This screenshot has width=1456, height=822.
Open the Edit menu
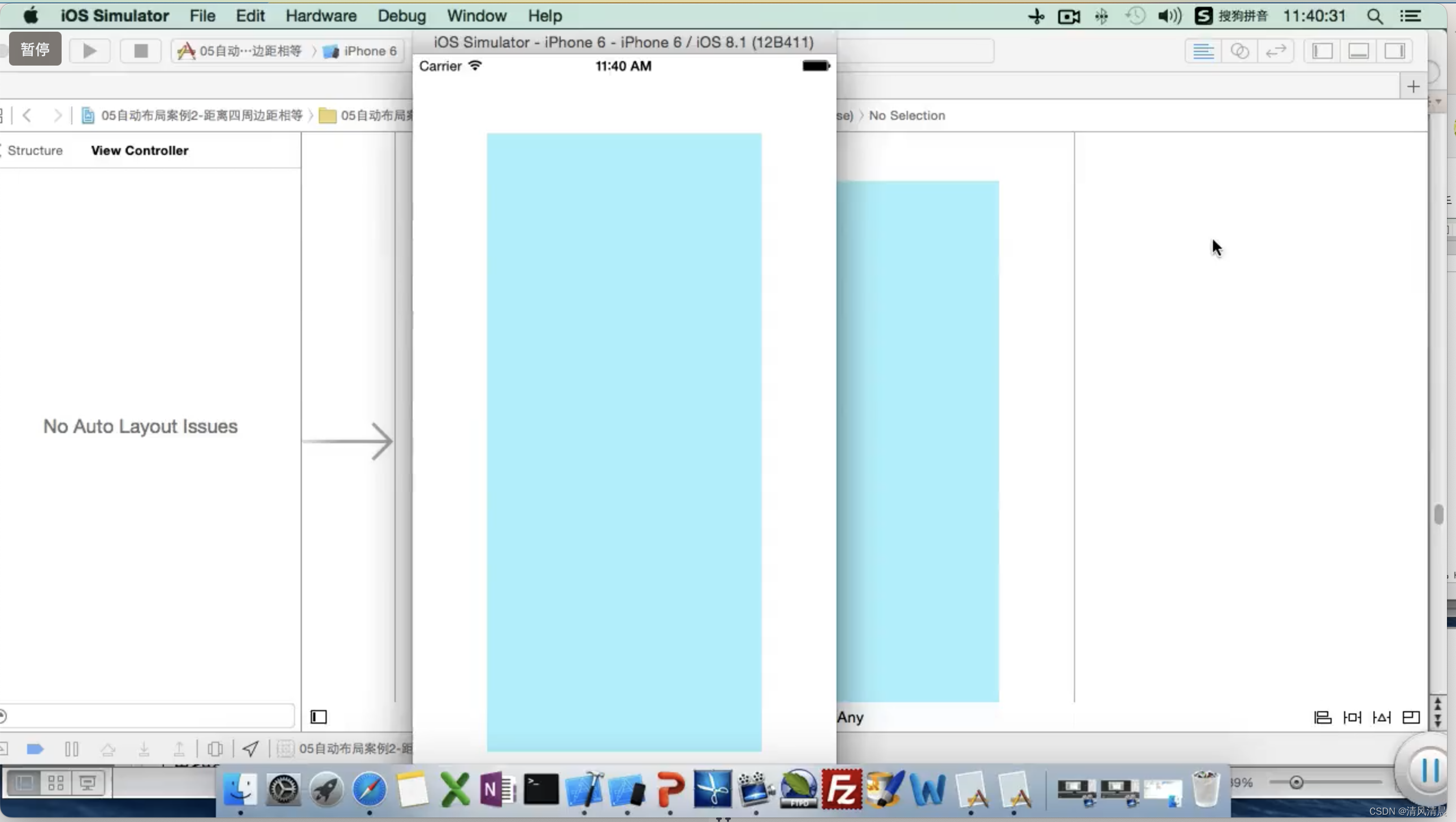click(x=250, y=16)
